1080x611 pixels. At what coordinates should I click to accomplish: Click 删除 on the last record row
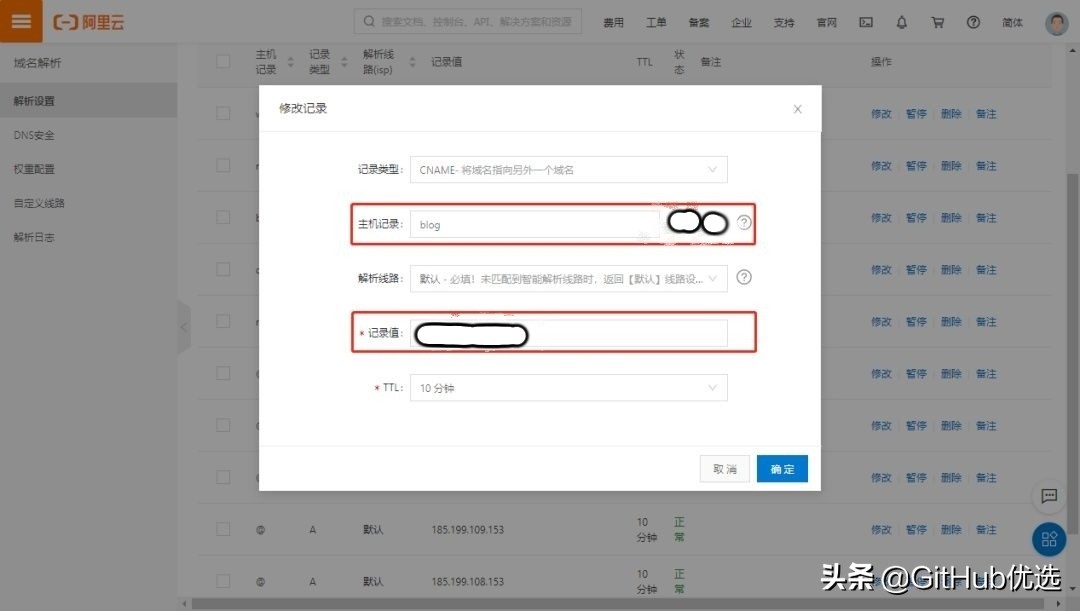coord(951,581)
